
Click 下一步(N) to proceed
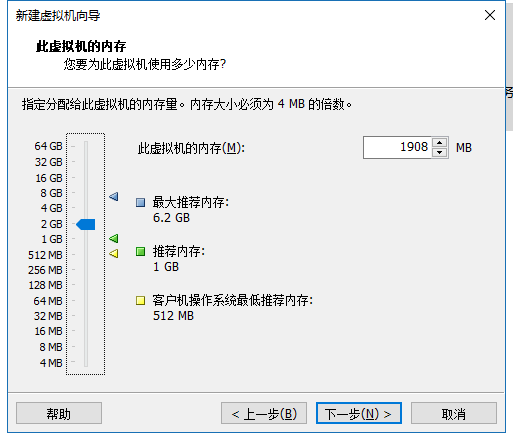pyautogui.click(x=359, y=413)
